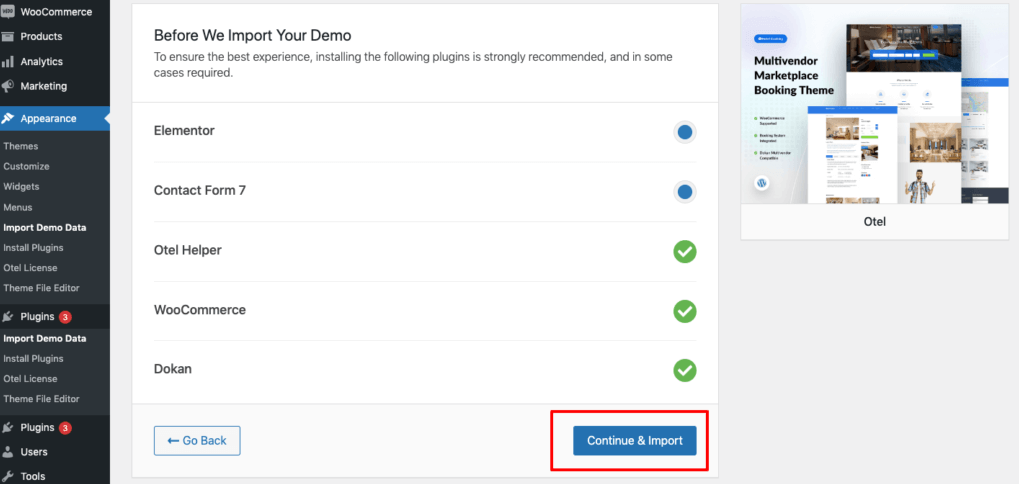The width and height of the screenshot is (1019, 484).
Task: Click the Analytics bar chart icon
Action: [8, 62]
